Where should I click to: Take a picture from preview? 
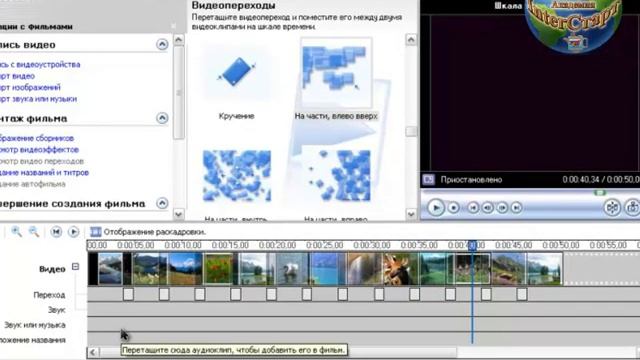tap(633, 207)
